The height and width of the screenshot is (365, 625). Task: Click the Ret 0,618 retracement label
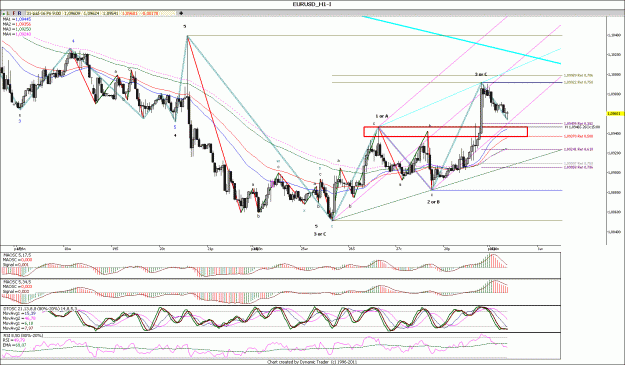(578, 149)
